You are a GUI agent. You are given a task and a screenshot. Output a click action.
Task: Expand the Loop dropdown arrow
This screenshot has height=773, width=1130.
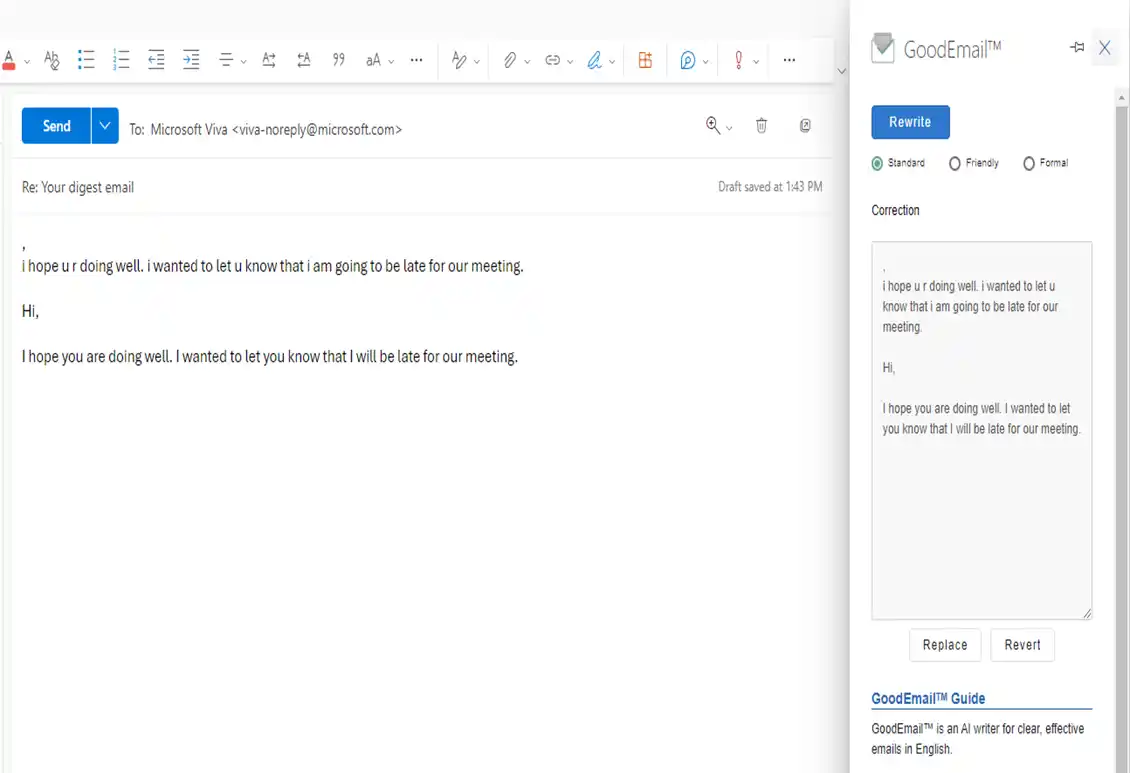click(706, 62)
